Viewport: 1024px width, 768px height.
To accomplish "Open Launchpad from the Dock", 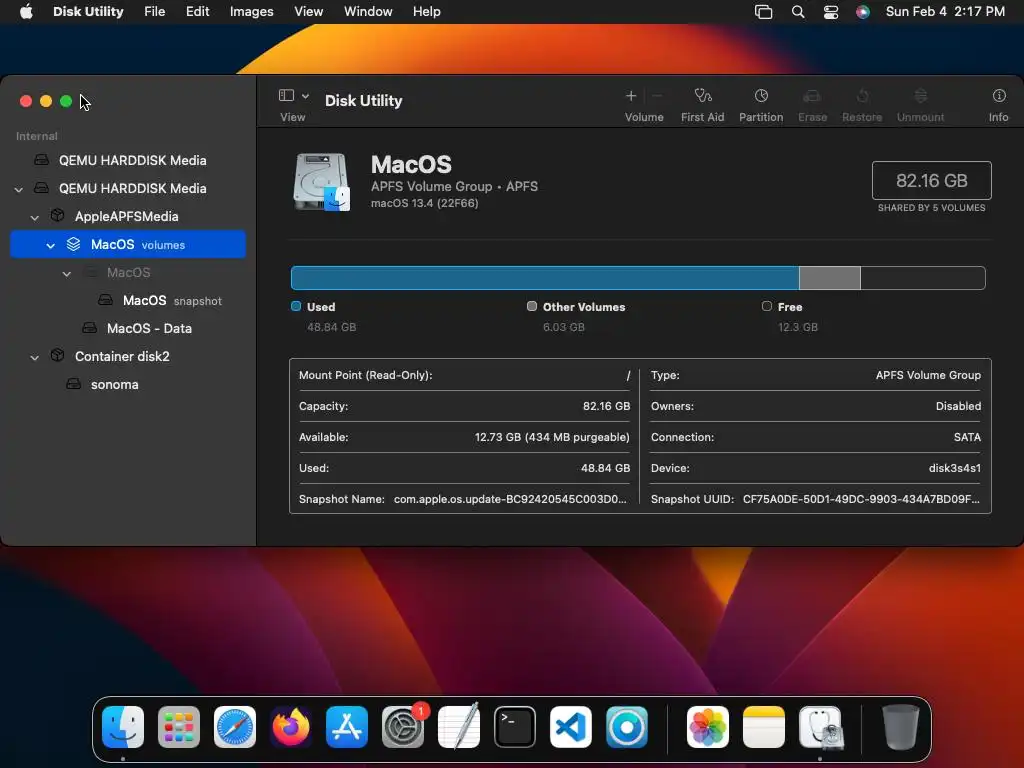I will [179, 727].
